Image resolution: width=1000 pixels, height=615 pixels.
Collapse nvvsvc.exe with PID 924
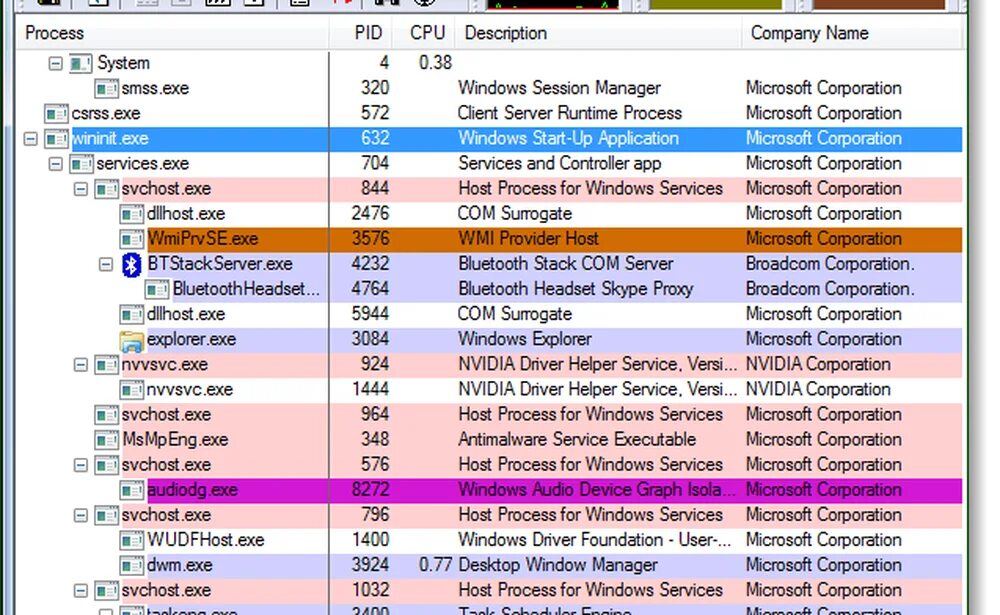click(80, 365)
